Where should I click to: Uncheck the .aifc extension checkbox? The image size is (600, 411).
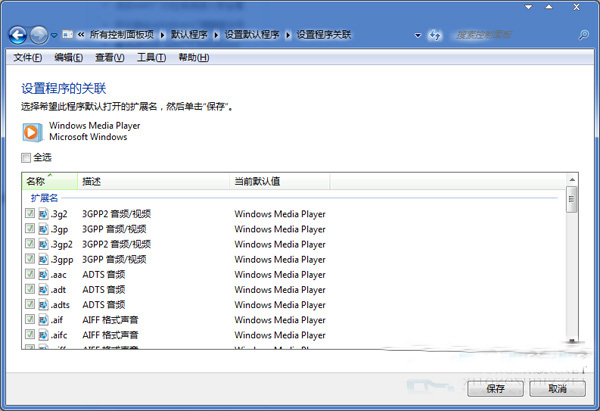tap(30, 334)
